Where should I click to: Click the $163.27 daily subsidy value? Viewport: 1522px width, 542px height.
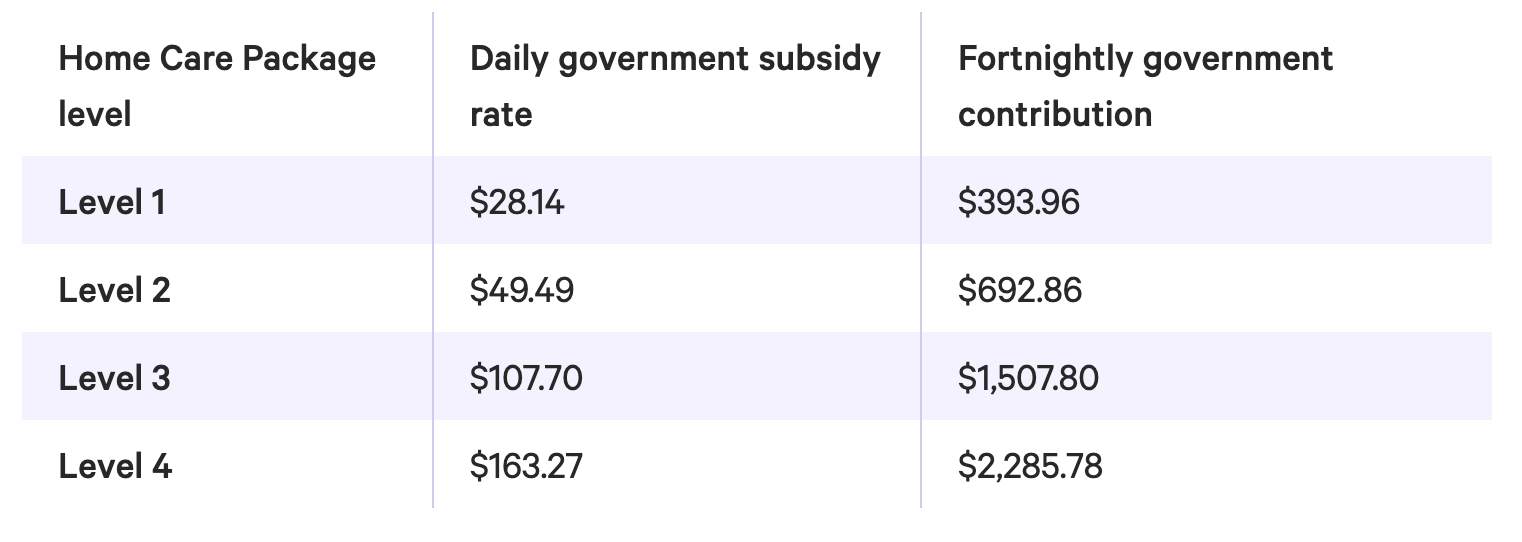click(526, 467)
